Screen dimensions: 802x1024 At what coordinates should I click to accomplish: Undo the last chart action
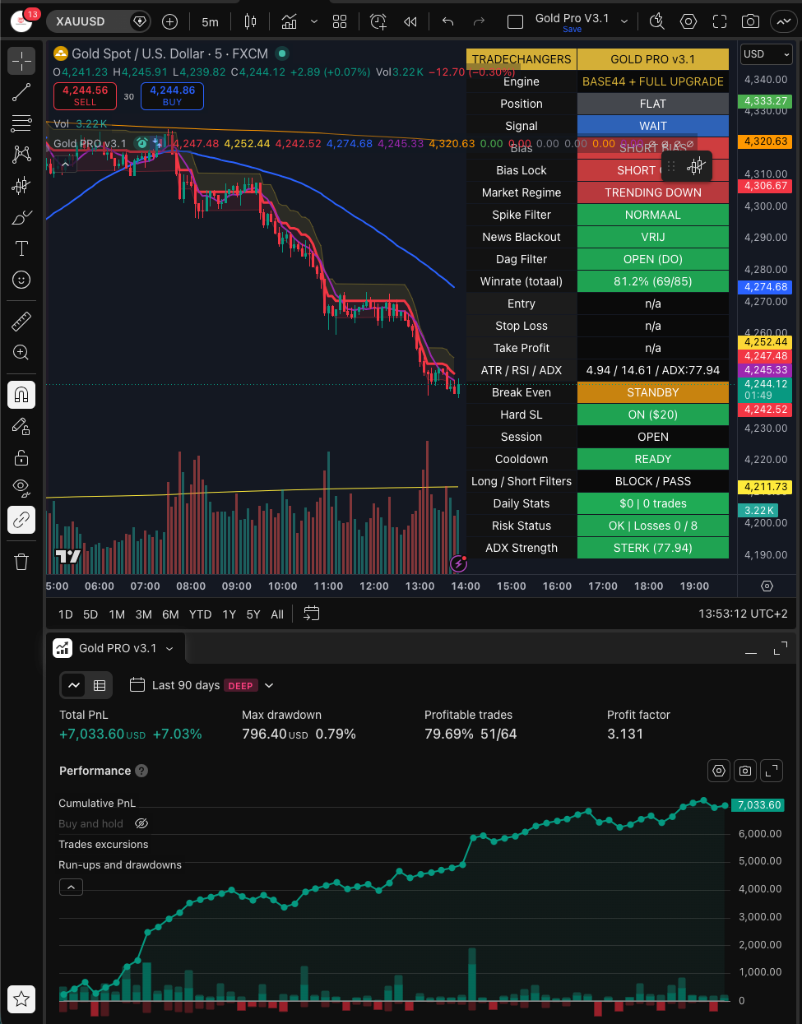[447, 22]
